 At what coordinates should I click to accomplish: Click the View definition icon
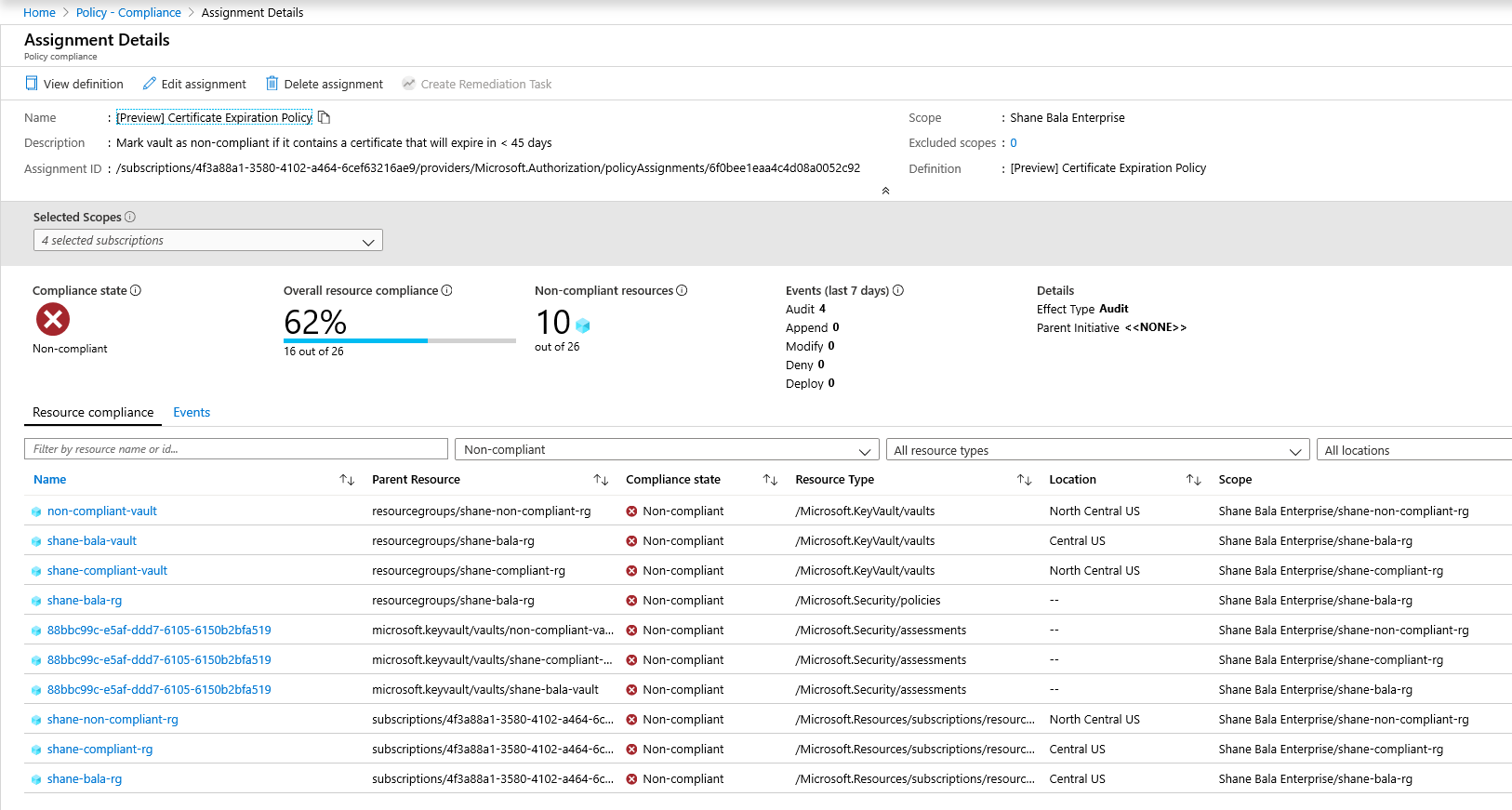(x=32, y=84)
